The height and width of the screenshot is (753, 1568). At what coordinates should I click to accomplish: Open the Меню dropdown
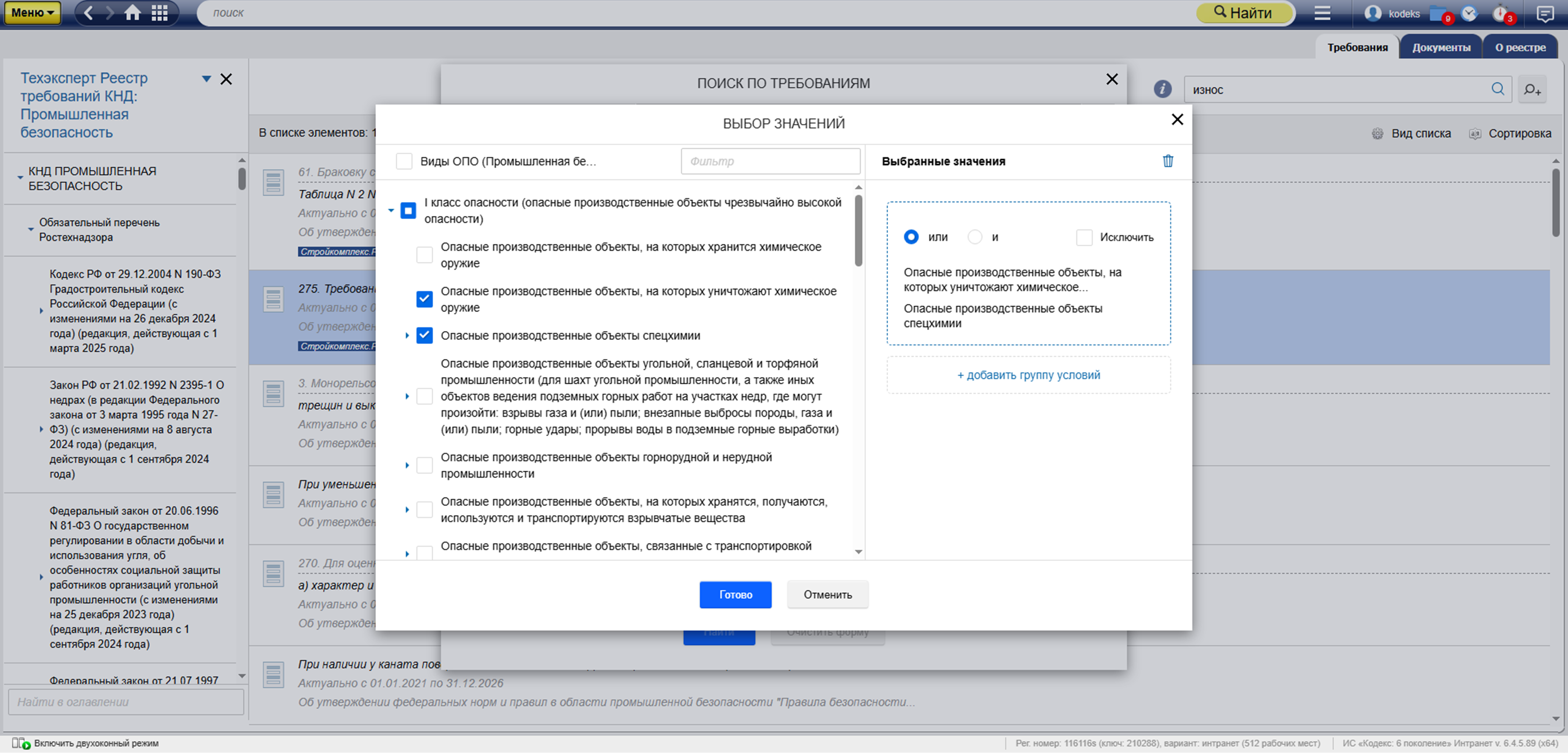click(32, 13)
